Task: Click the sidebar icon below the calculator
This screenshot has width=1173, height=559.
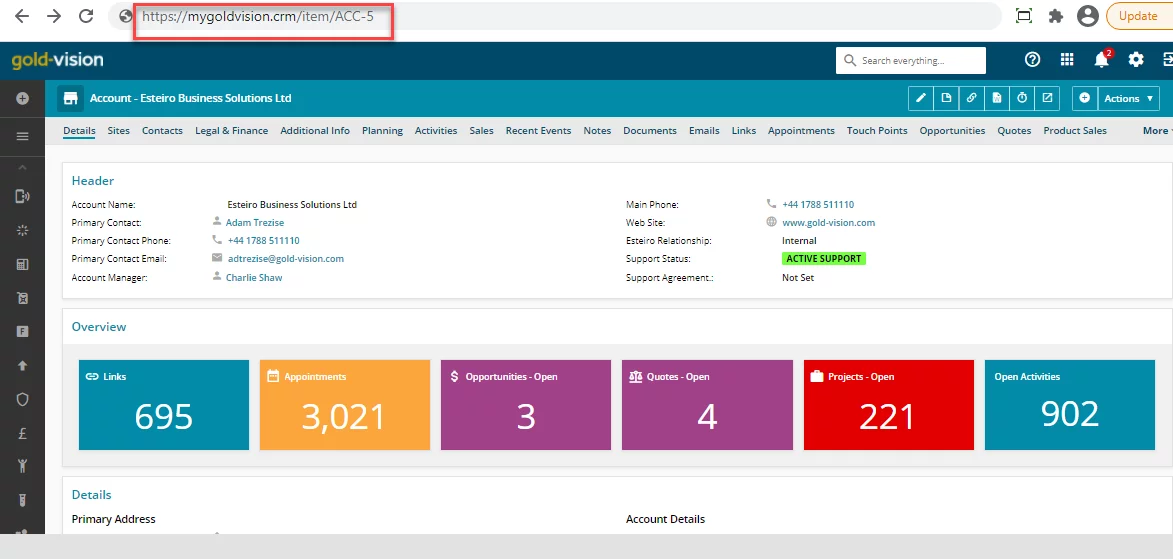Action: coord(22,298)
